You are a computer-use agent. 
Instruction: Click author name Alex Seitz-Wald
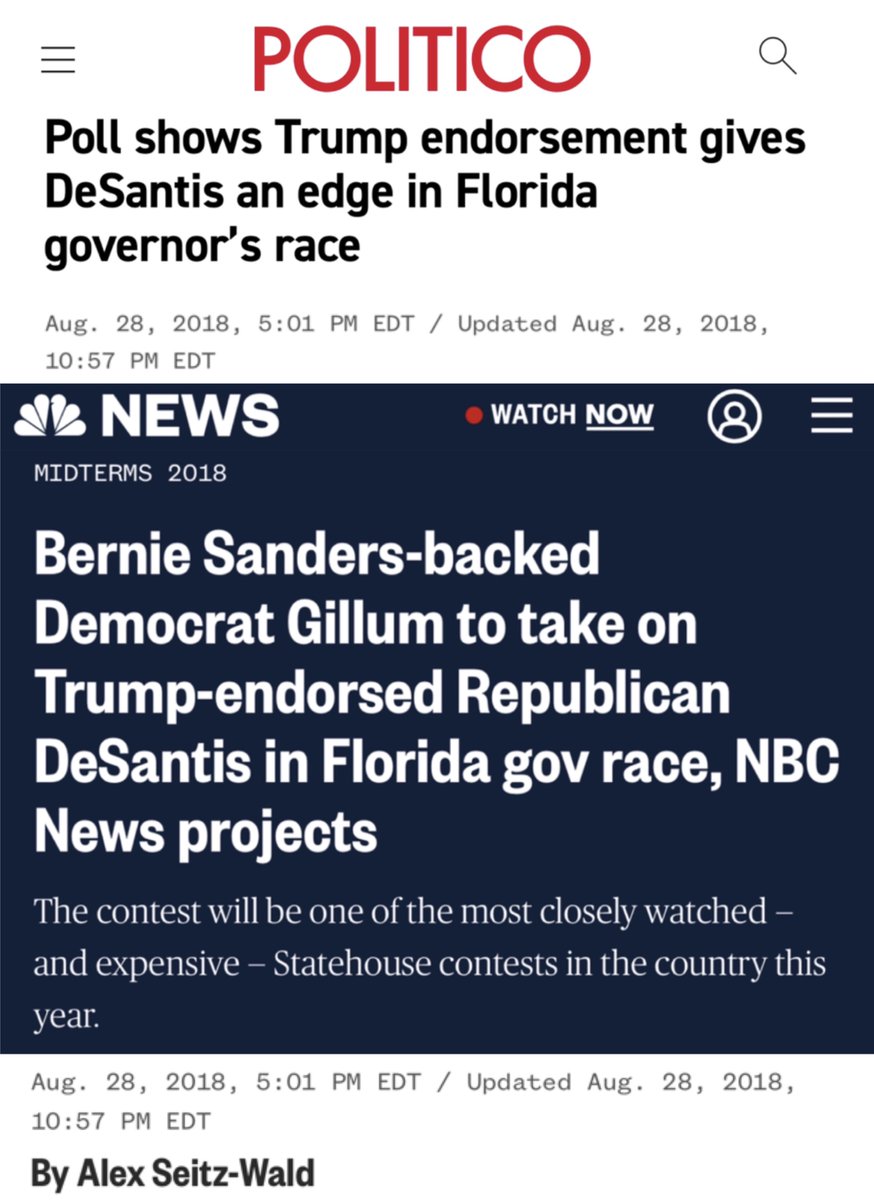(173, 1172)
